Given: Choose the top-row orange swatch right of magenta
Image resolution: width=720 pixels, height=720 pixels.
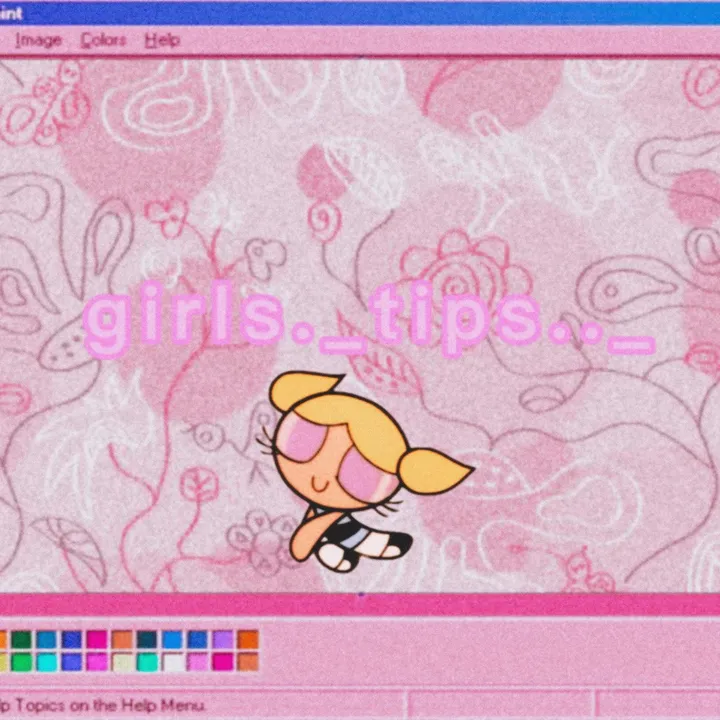Looking at the screenshot, I should tap(122, 640).
